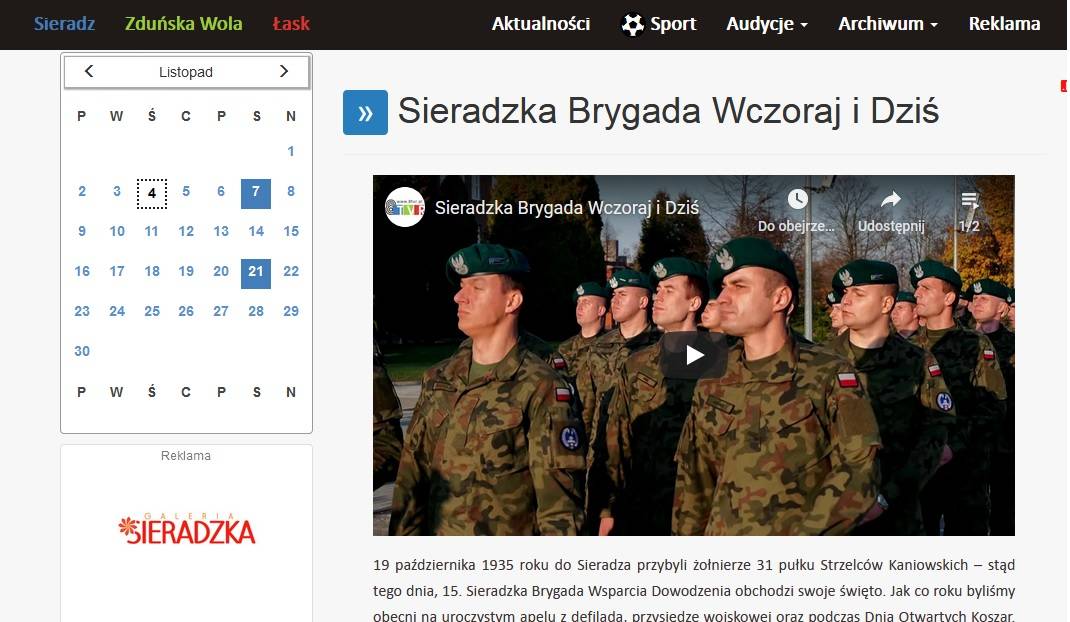This screenshot has width=1070, height=622.
Task: Click the blue double-arrow icon beside the title
Action: 365,113
